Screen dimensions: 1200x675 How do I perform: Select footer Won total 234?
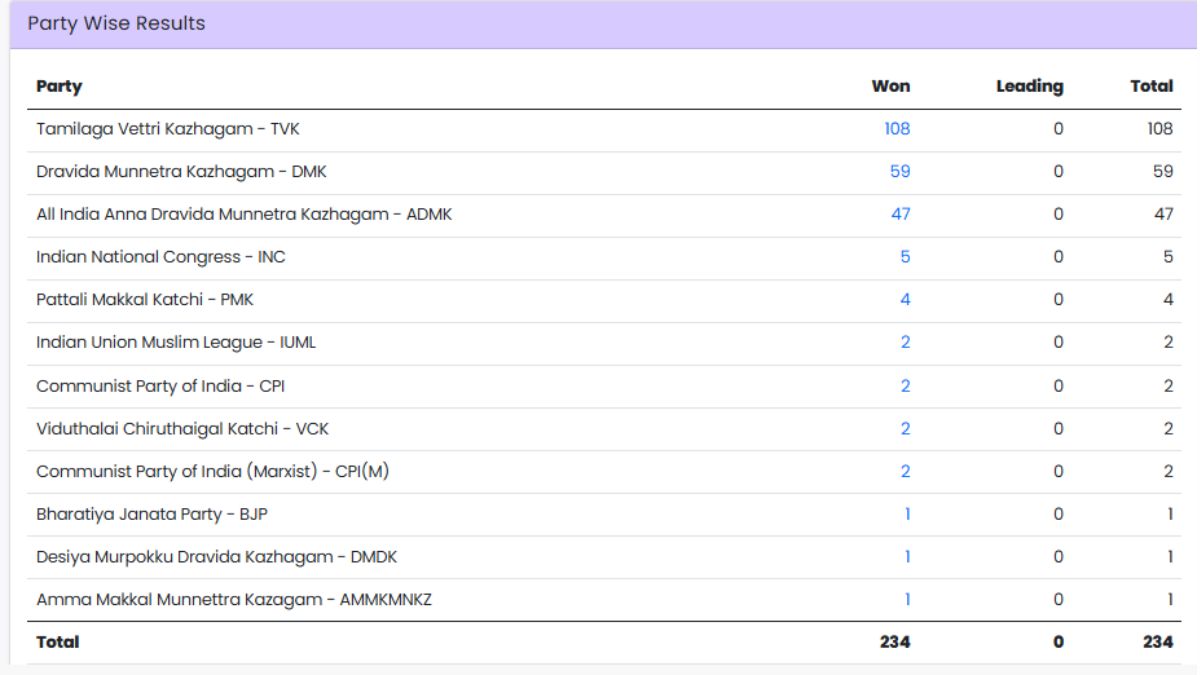pos(895,642)
